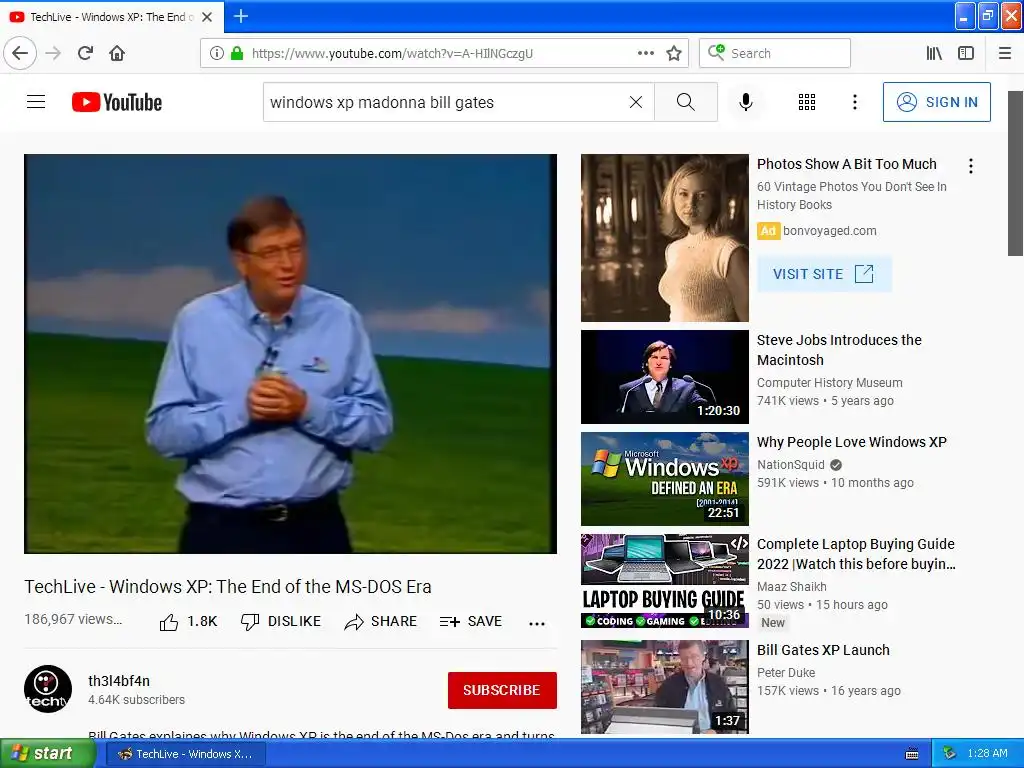The height and width of the screenshot is (768, 1024).
Task: Open Bill Gates XP Launch thumbnail
Action: coord(665,687)
